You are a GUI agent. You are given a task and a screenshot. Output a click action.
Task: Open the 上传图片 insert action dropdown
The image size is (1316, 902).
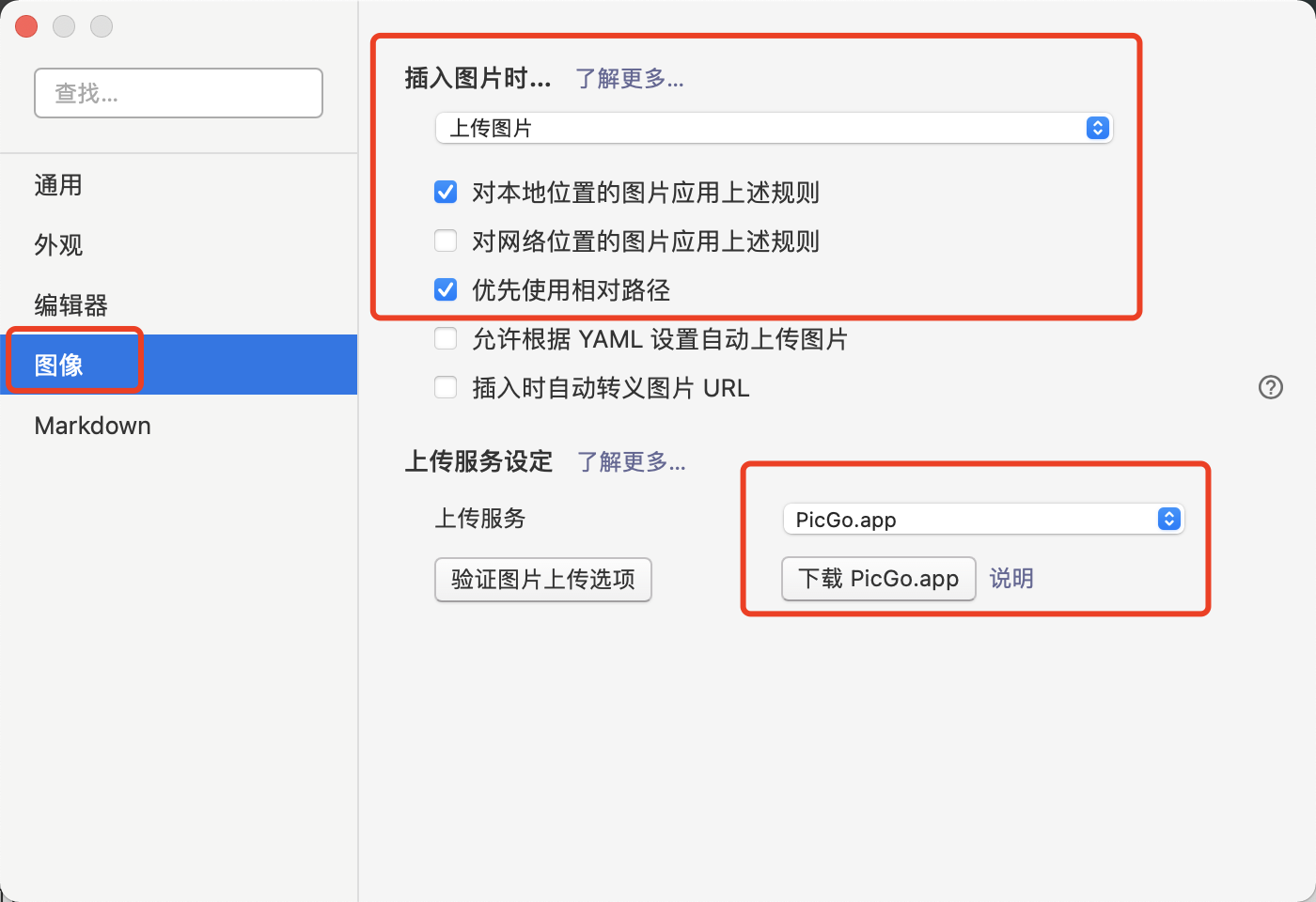(774, 128)
